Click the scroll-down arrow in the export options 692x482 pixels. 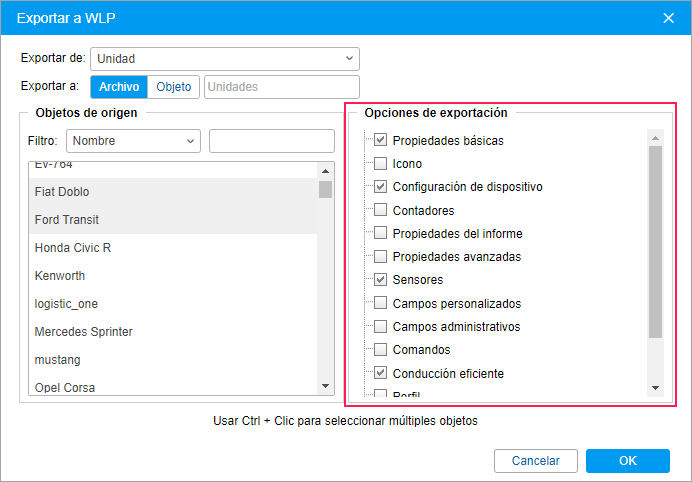point(655,388)
